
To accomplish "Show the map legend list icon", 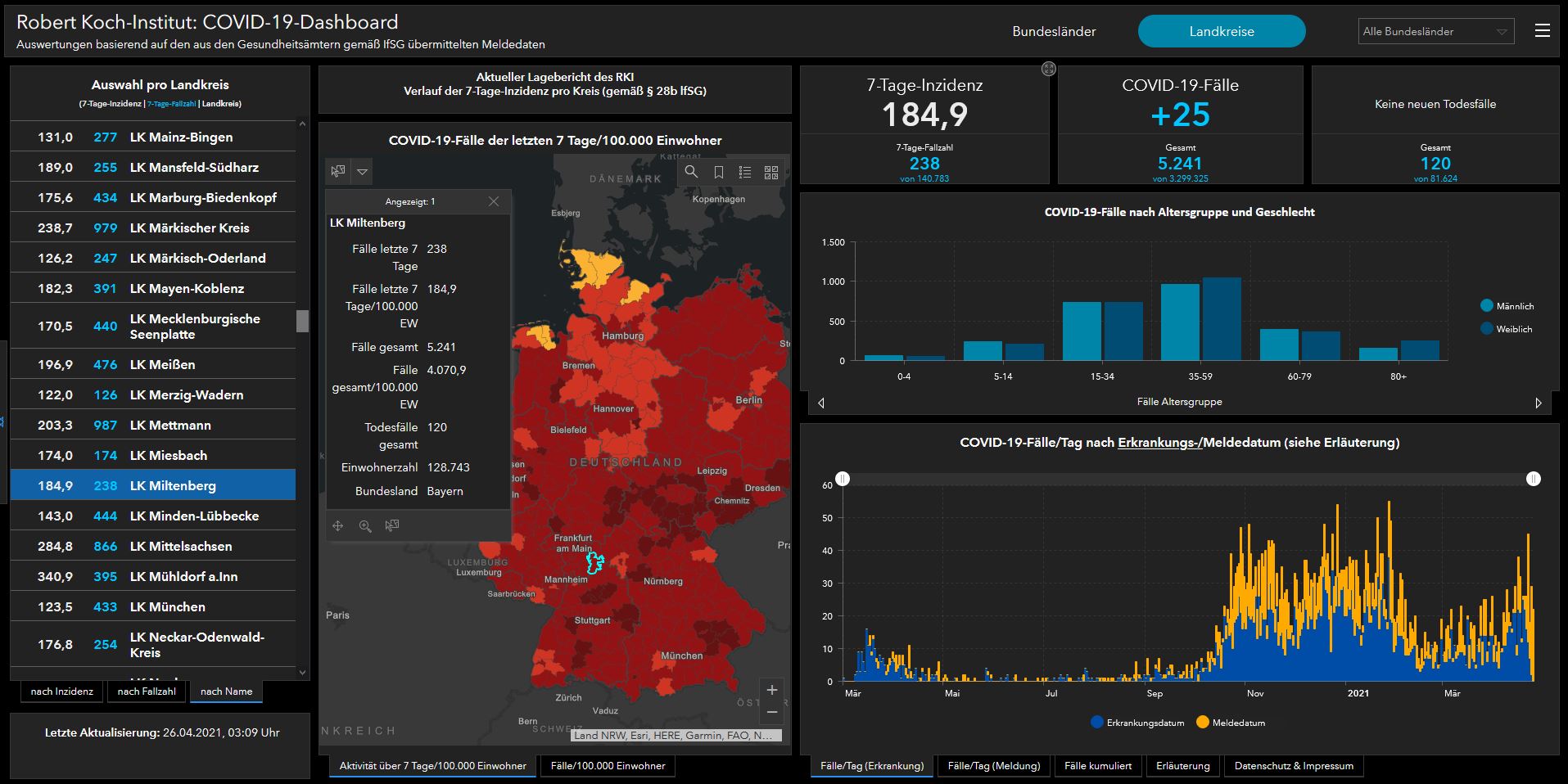I will (x=744, y=172).
